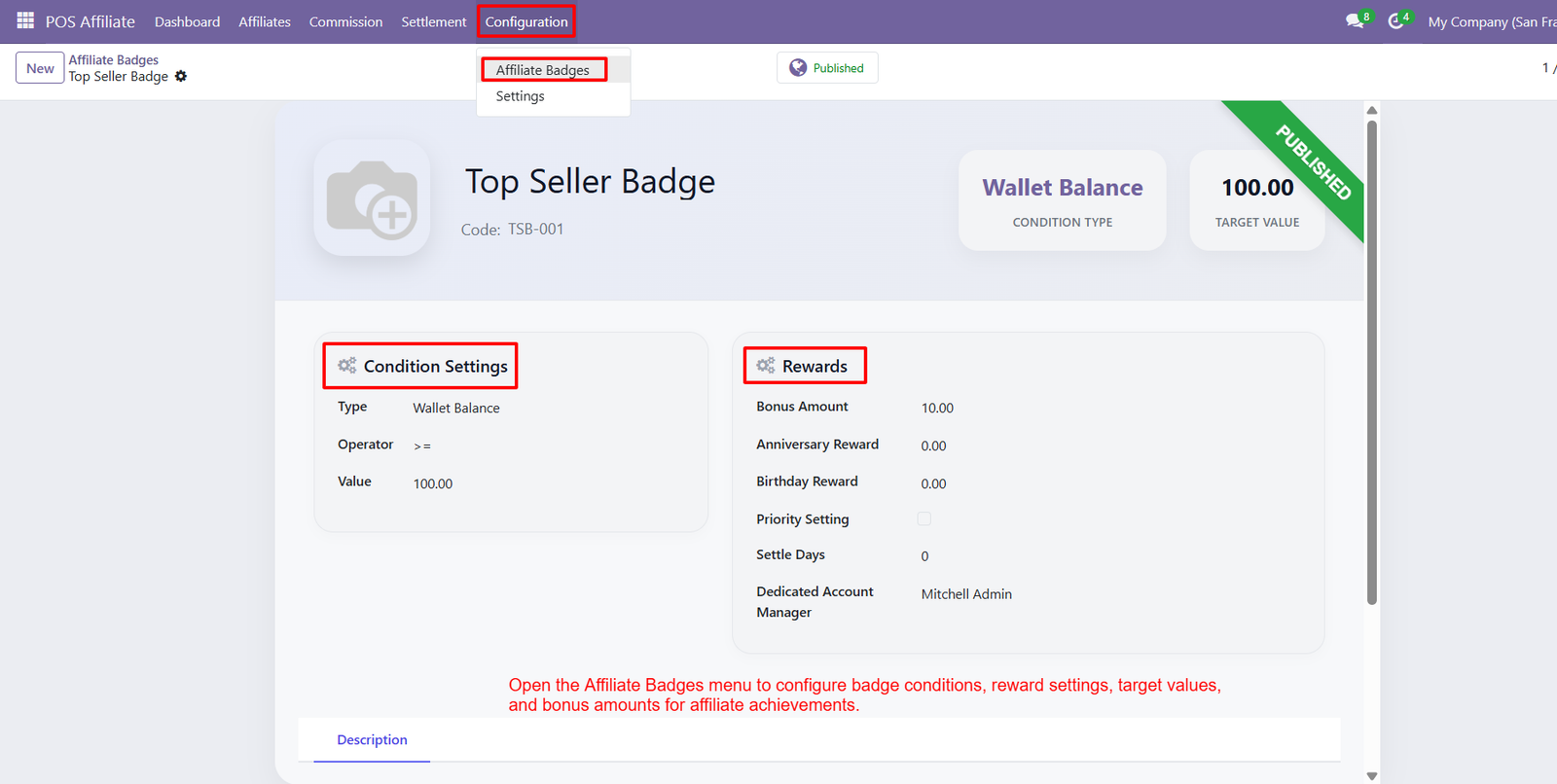Click the Settle Days value 0

(924, 556)
